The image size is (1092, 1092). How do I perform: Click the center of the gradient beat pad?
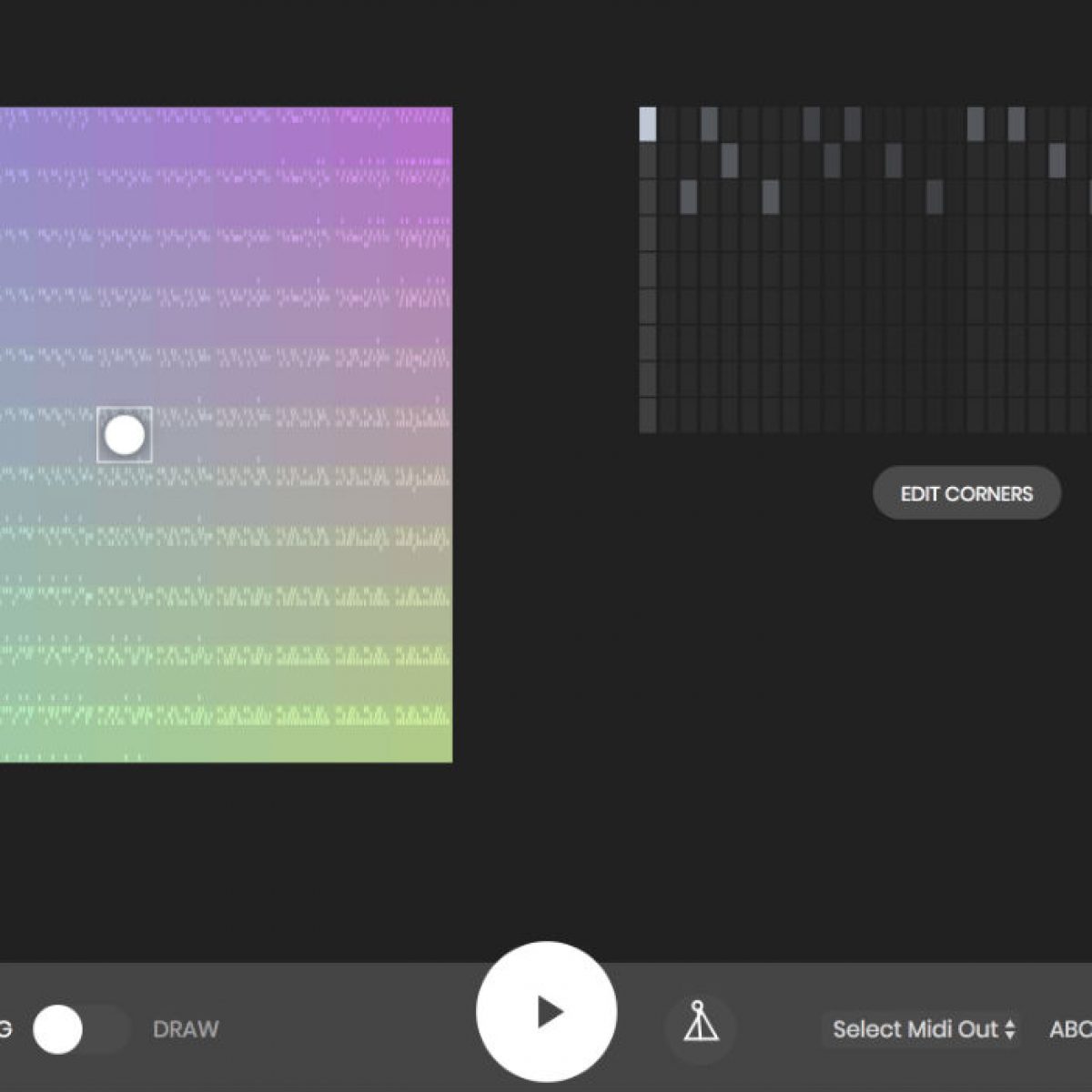226,435
